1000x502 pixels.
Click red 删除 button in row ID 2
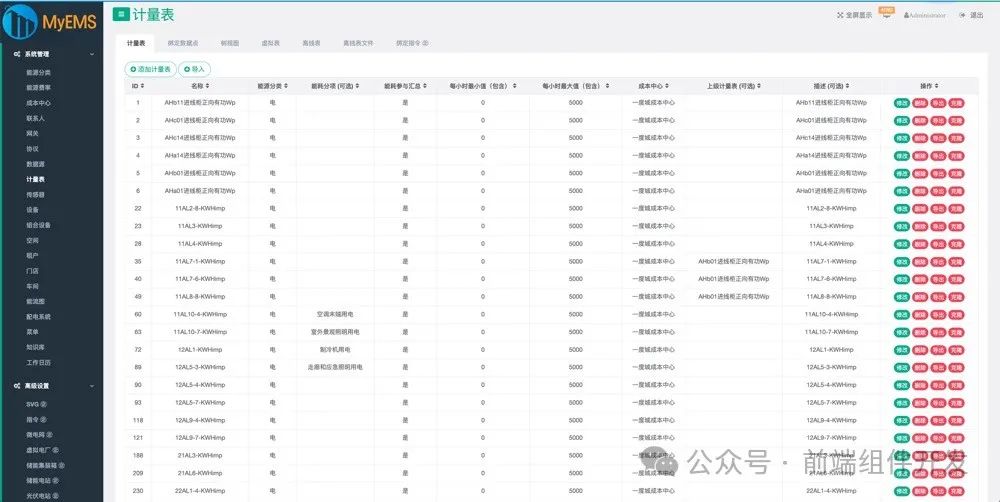pyautogui.click(x=920, y=121)
